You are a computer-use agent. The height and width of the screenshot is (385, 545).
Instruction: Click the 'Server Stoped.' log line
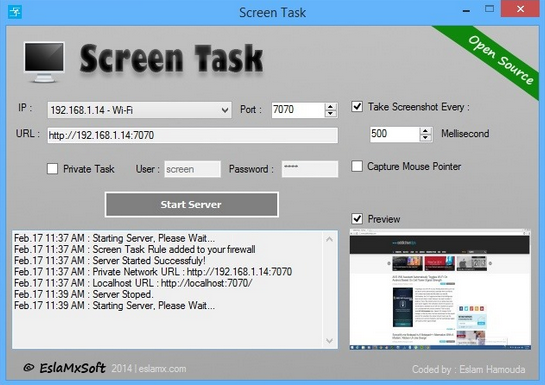pos(83,294)
